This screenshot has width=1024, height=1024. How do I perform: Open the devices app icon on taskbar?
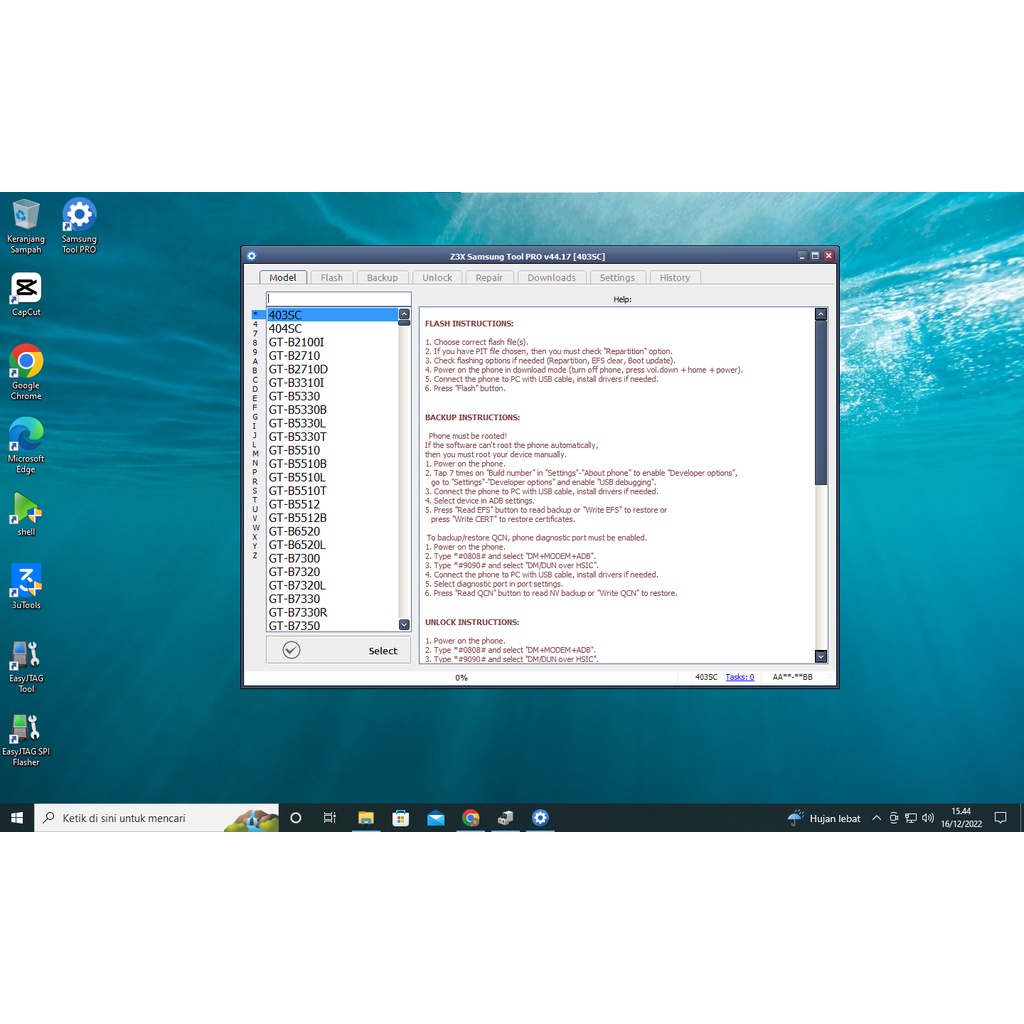pyautogui.click(x=505, y=818)
